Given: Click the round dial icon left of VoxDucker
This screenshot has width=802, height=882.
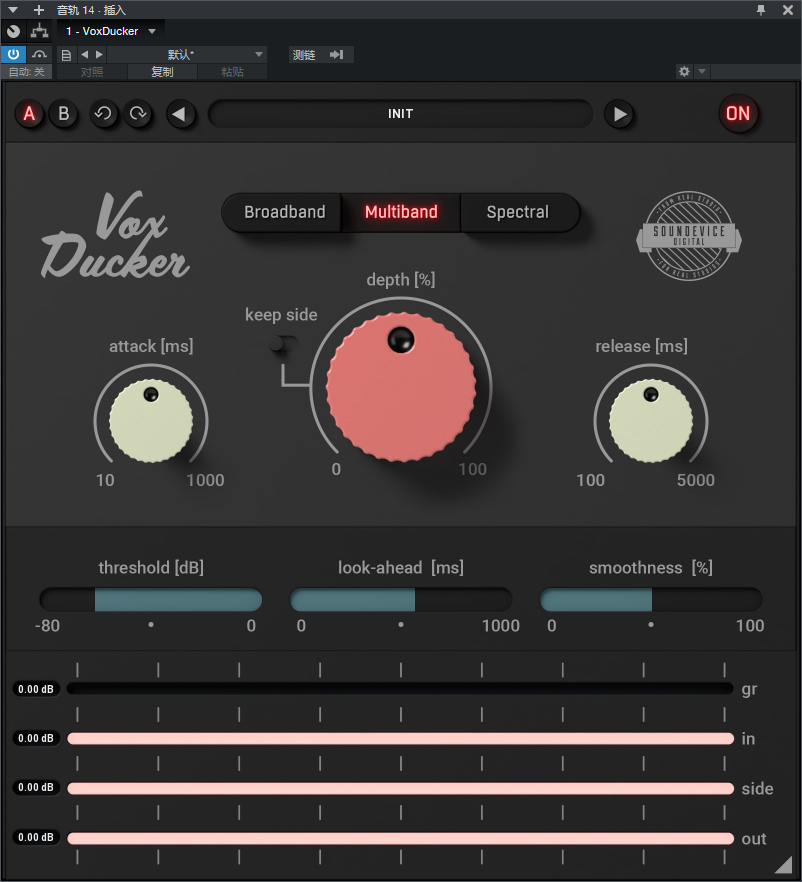Looking at the screenshot, I should coord(13,32).
